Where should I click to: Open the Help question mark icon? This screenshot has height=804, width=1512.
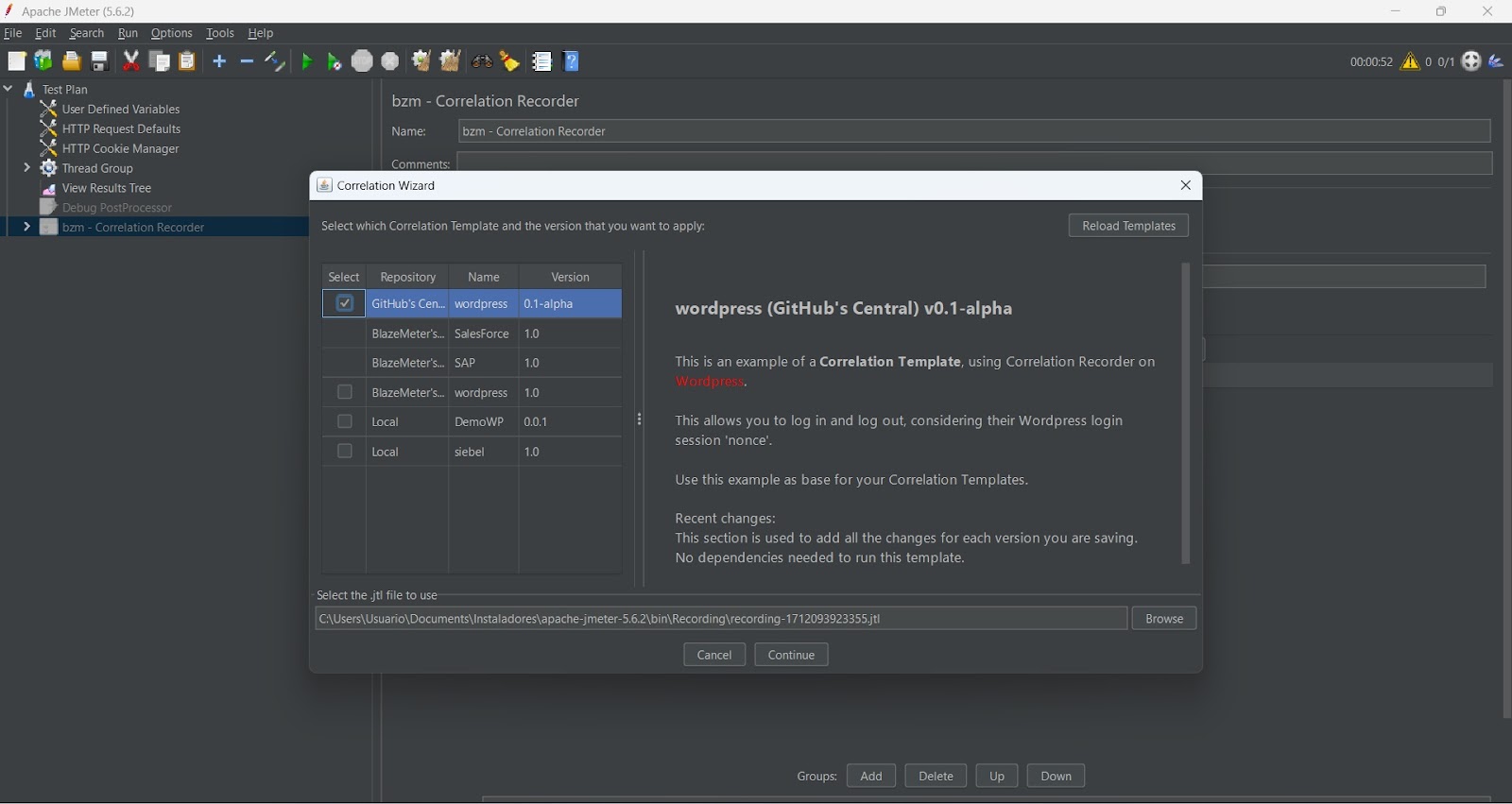pos(572,61)
